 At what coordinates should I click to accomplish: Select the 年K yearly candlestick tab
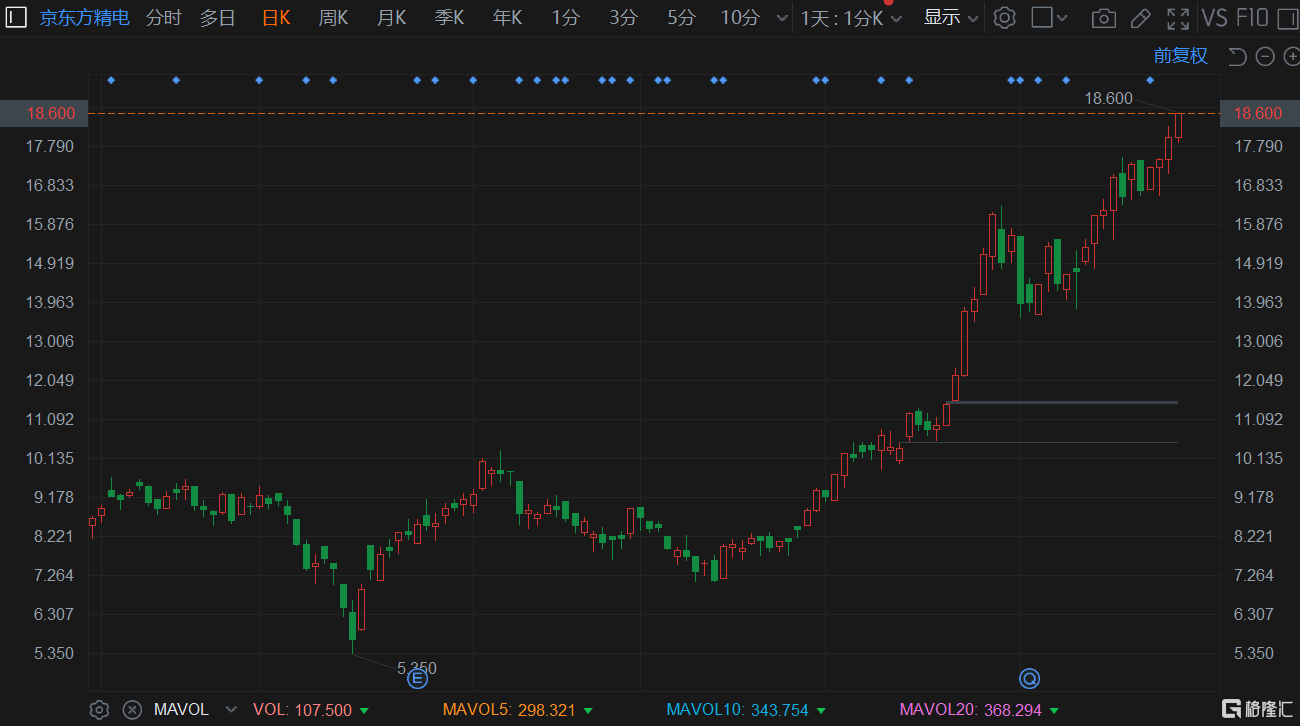pos(507,18)
